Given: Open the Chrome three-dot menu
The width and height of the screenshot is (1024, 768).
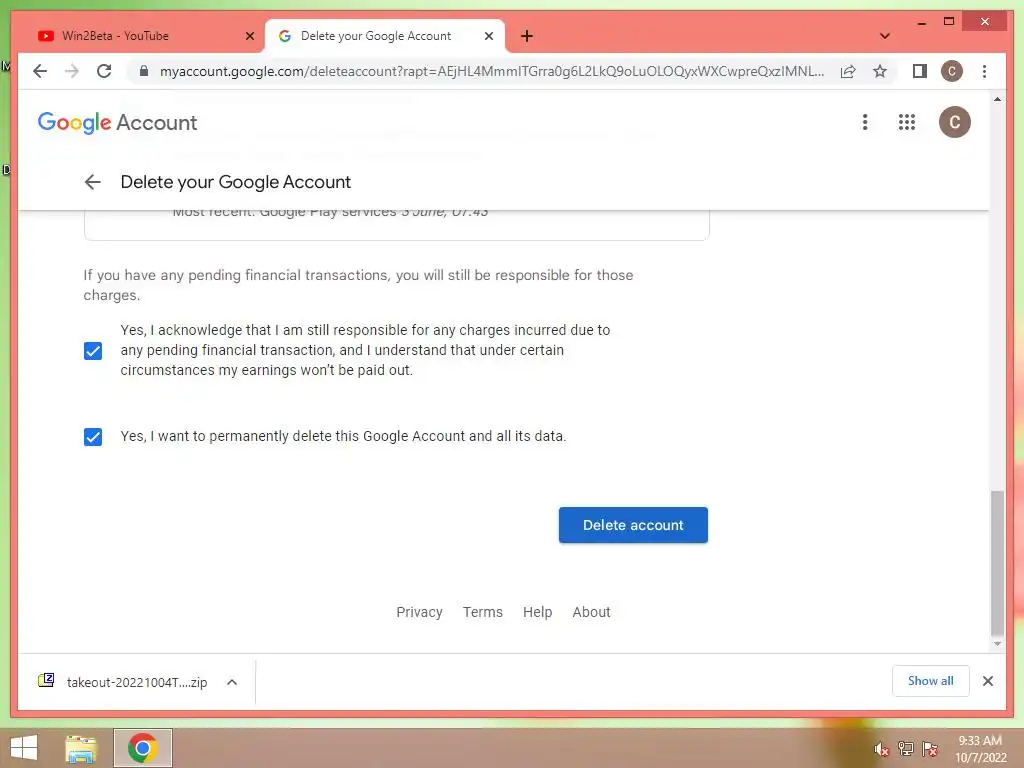Looking at the screenshot, I should [x=984, y=71].
